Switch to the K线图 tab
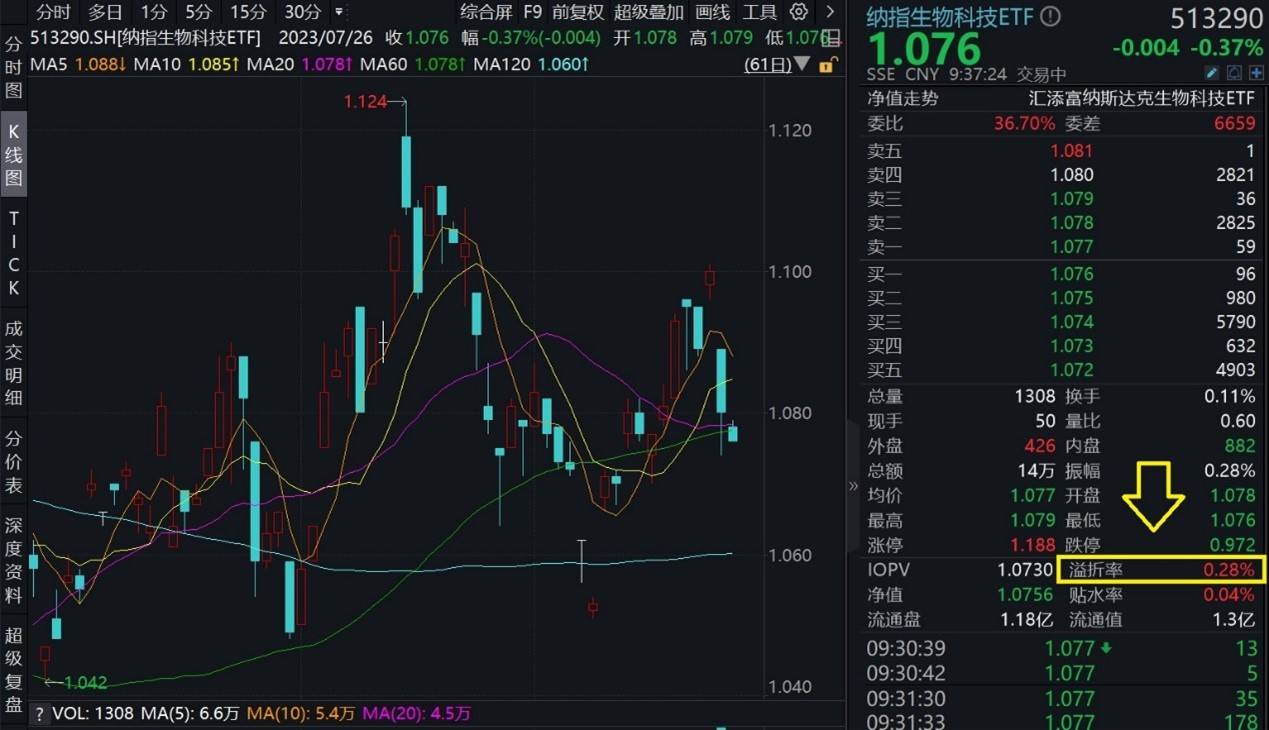This screenshot has height=730, width=1269. click(12, 146)
